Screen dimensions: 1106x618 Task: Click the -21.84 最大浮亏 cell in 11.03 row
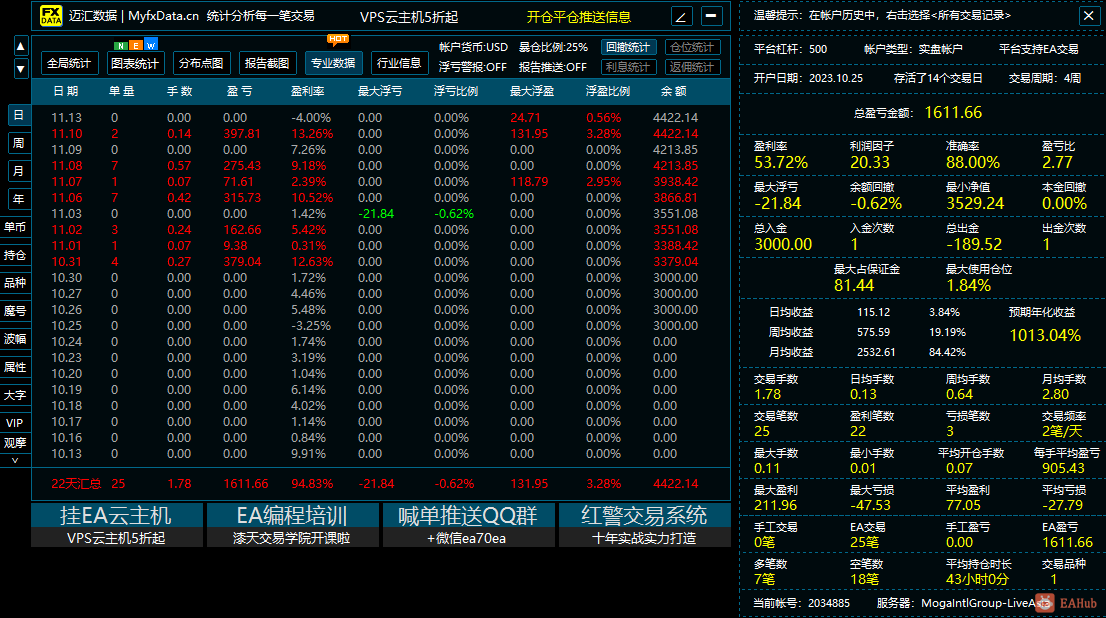pos(376,214)
